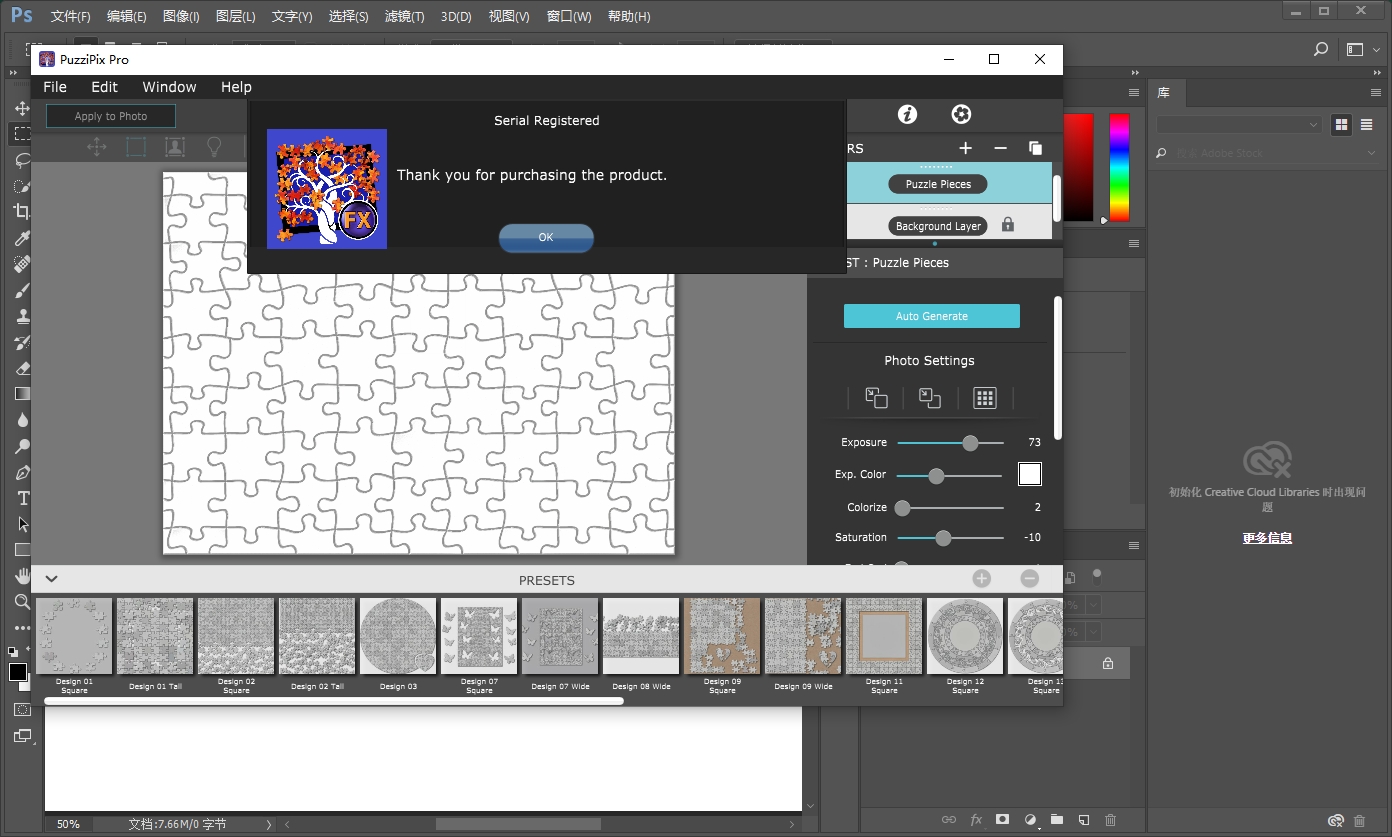The height and width of the screenshot is (837, 1392).
Task: Select the Dodge tool
Action: pos(22,446)
